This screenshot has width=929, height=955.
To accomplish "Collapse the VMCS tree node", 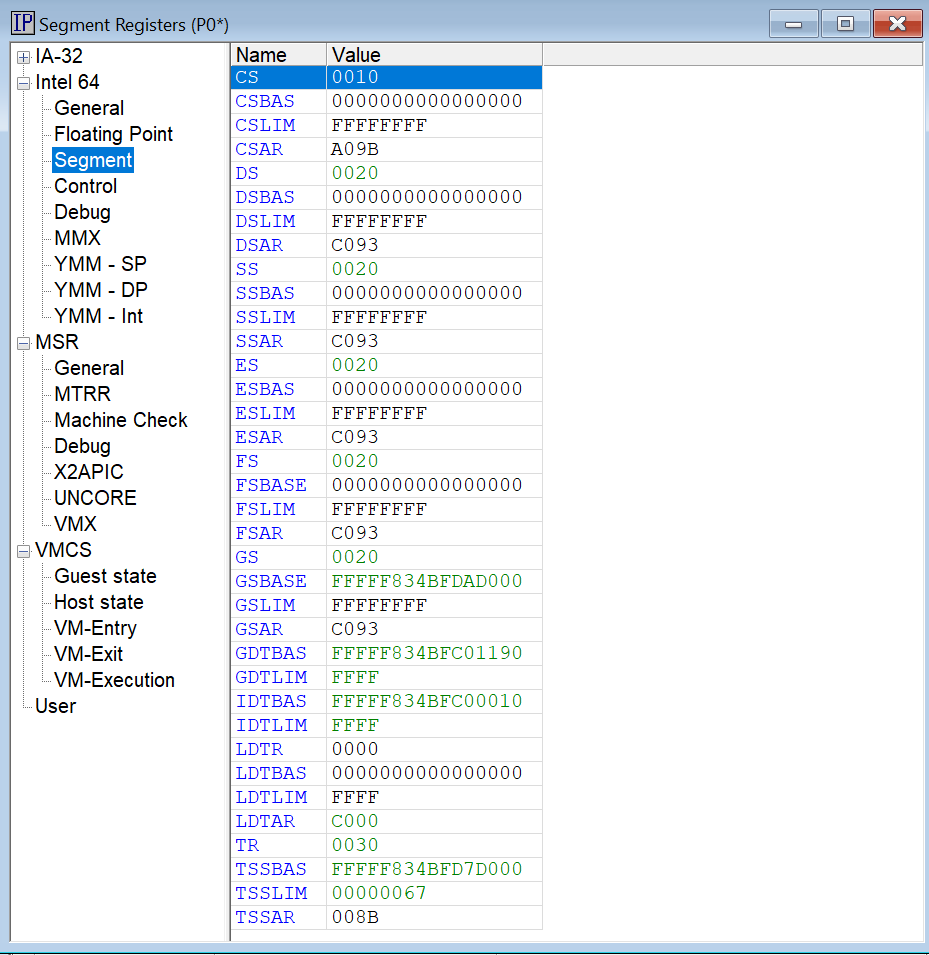I will click(23, 552).
